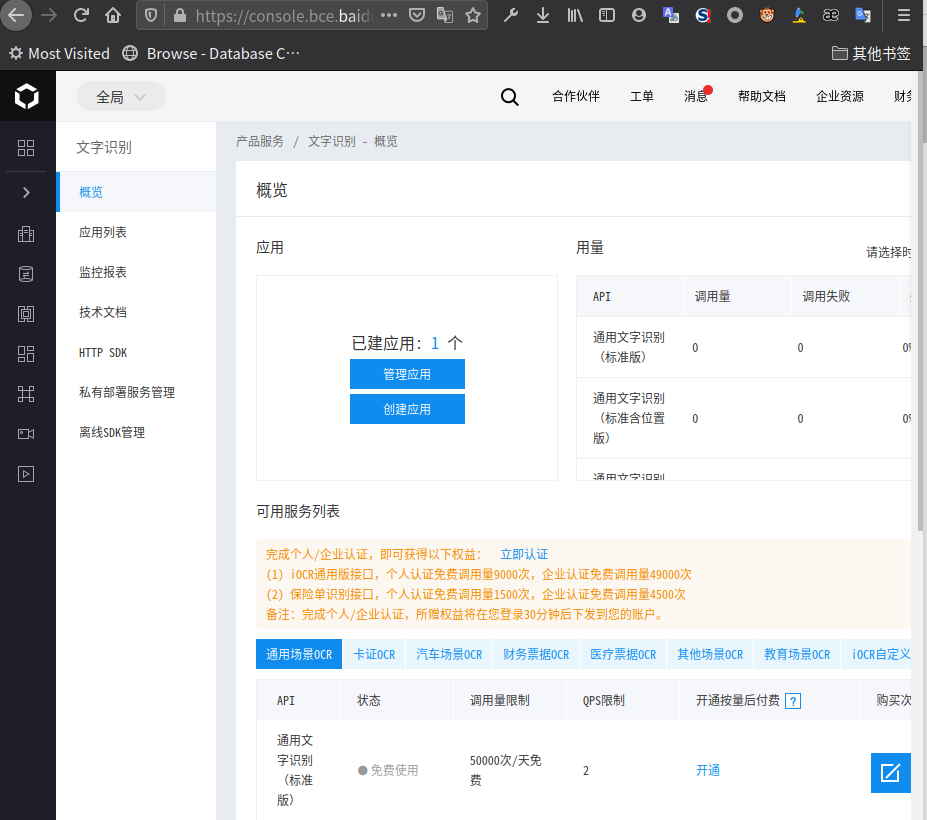Click the Baidu Cloud logo icon
Viewport: 927px width, 820px height.
tap(27, 96)
